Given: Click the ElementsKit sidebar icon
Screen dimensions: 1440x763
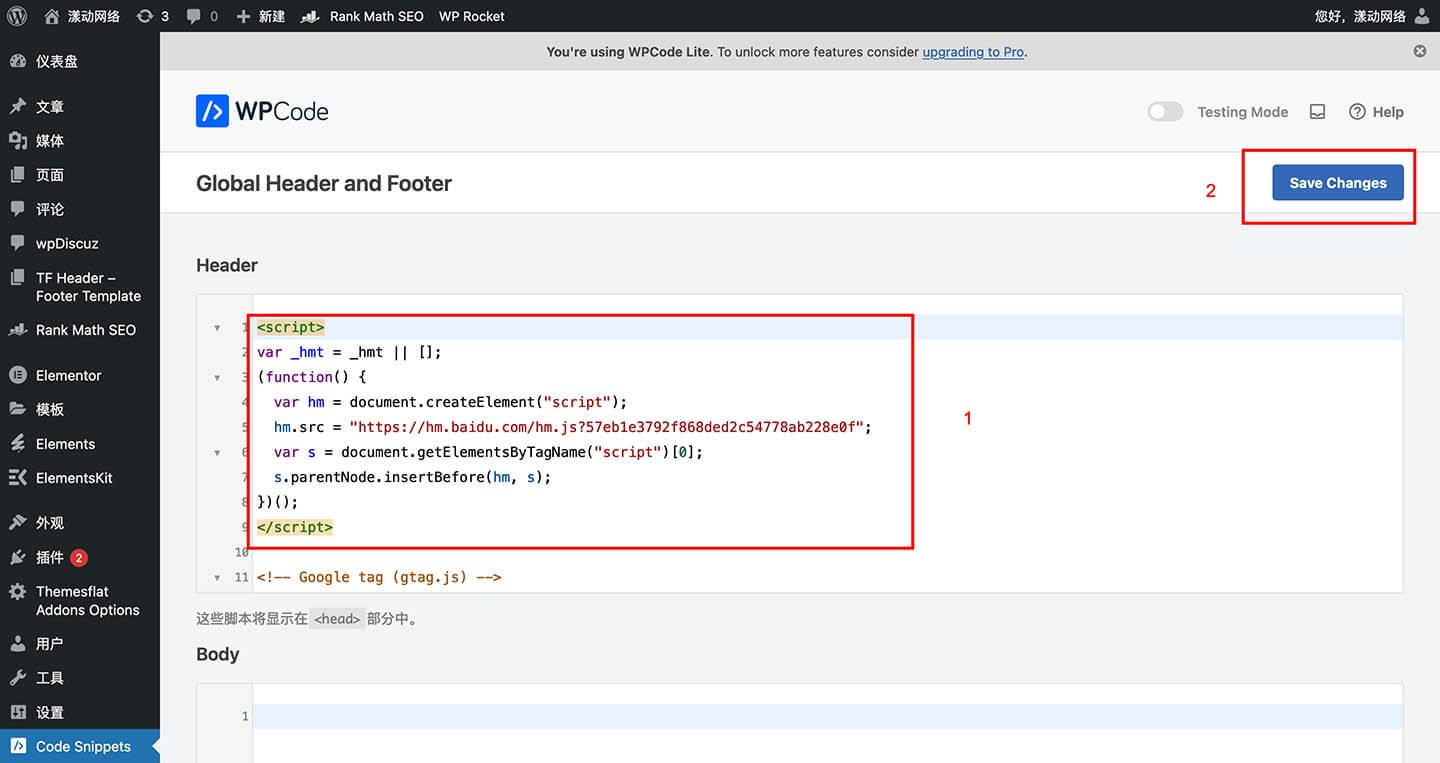Looking at the screenshot, I should [18, 478].
